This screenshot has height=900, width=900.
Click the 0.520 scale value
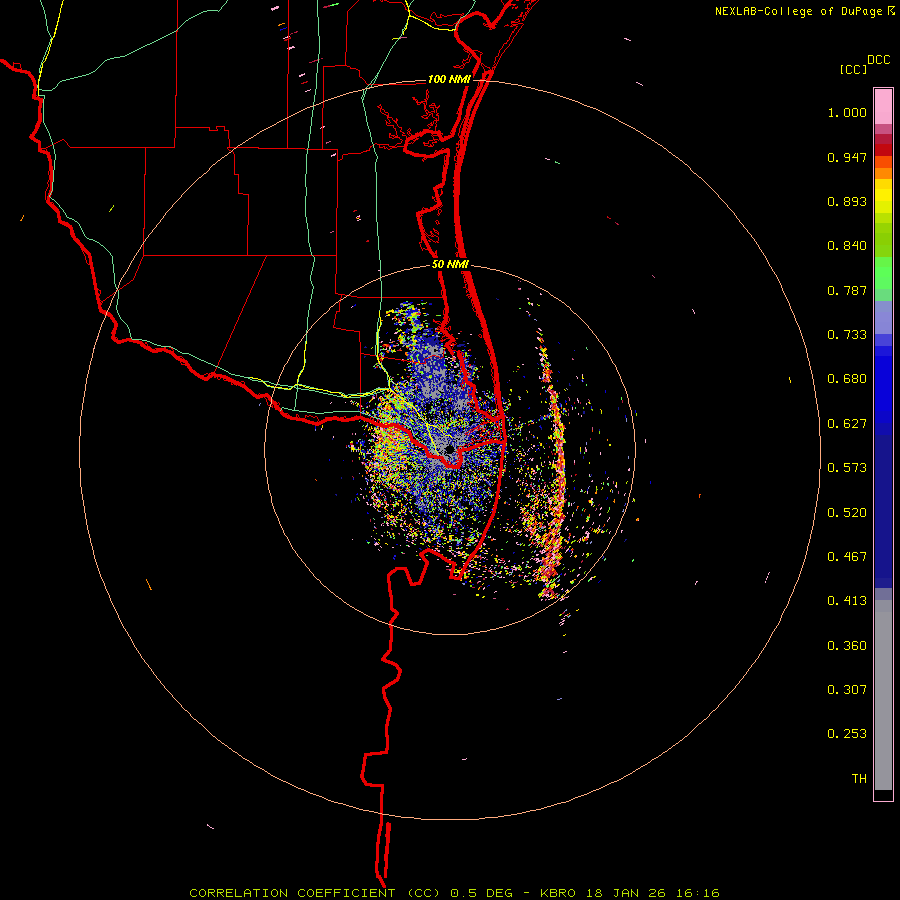(847, 513)
